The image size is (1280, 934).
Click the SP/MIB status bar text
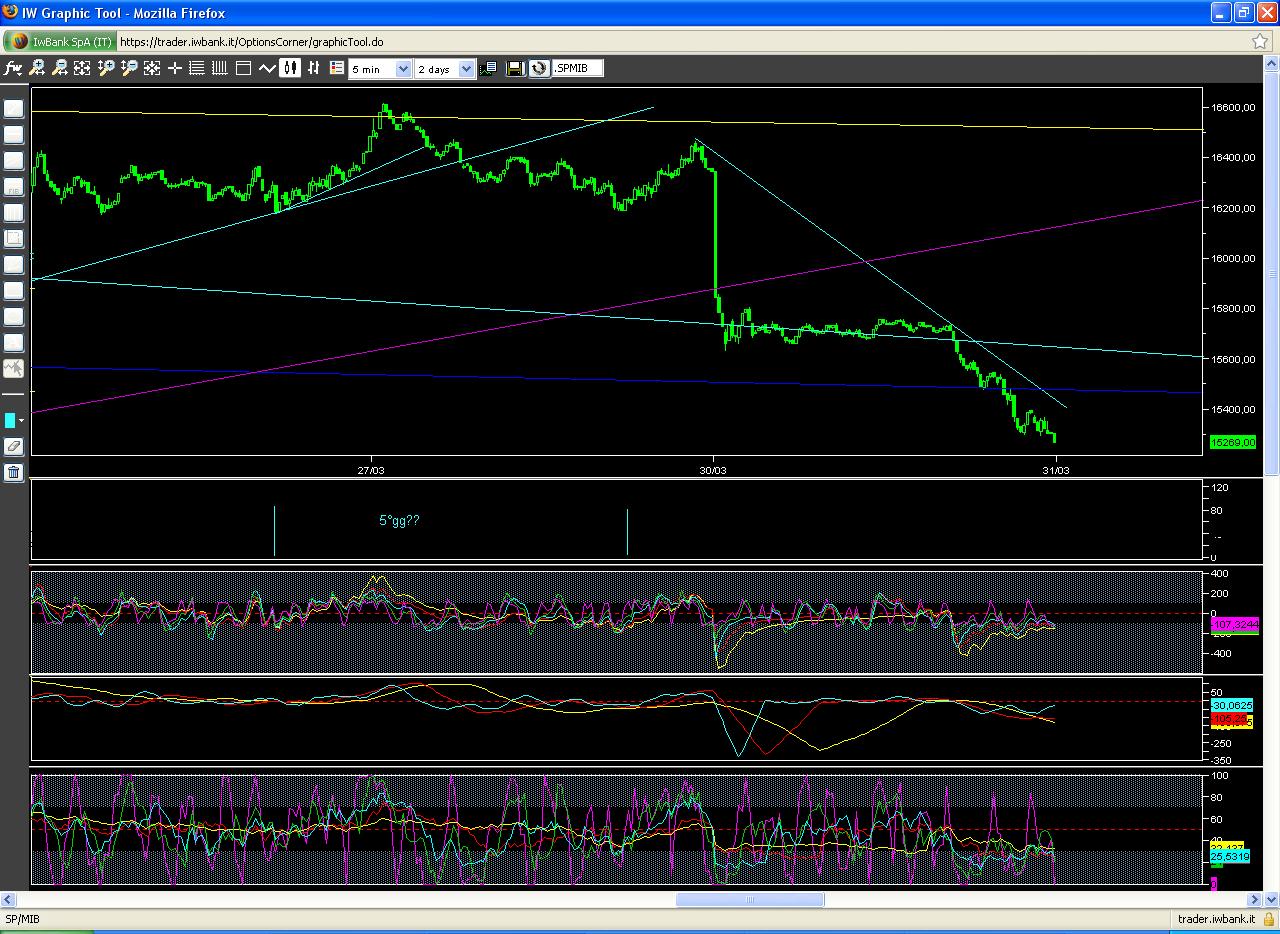[x=22, y=919]
